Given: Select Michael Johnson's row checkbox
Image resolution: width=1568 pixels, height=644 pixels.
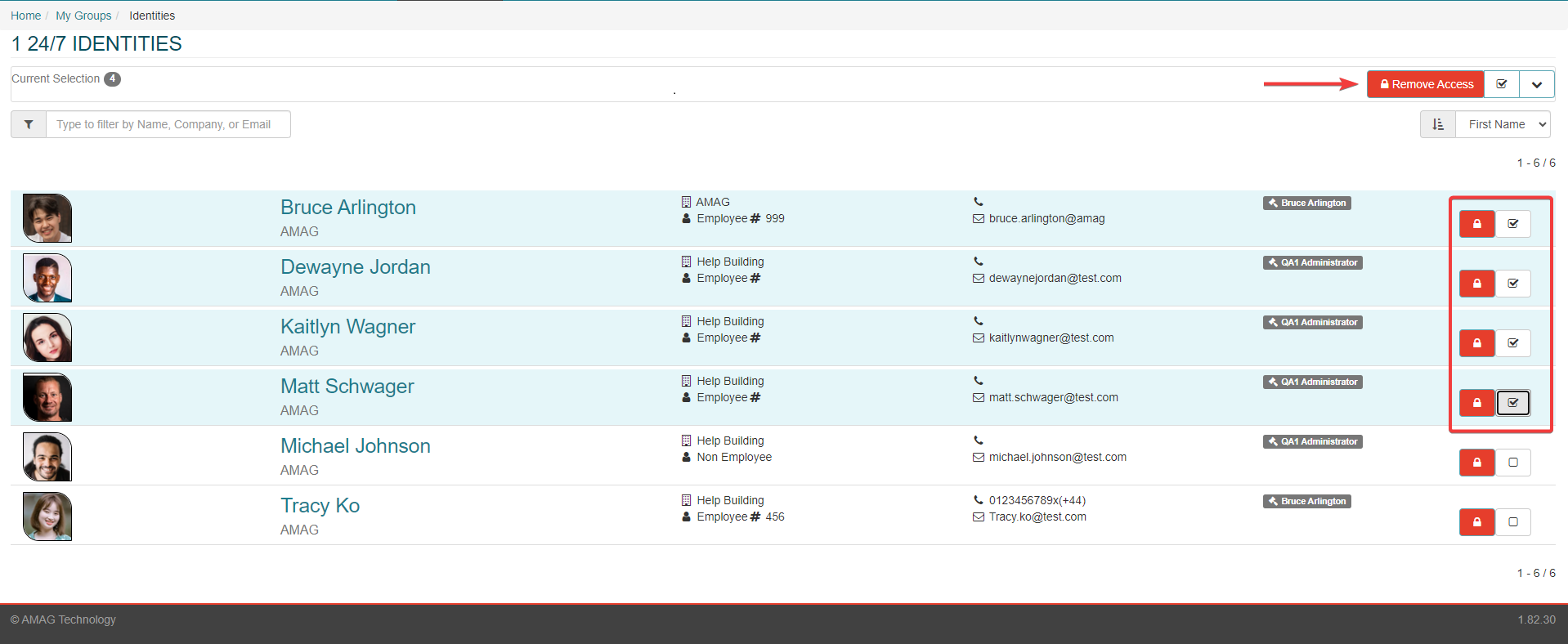Looking at the screenshot, I should click(x=1512, y=463).
